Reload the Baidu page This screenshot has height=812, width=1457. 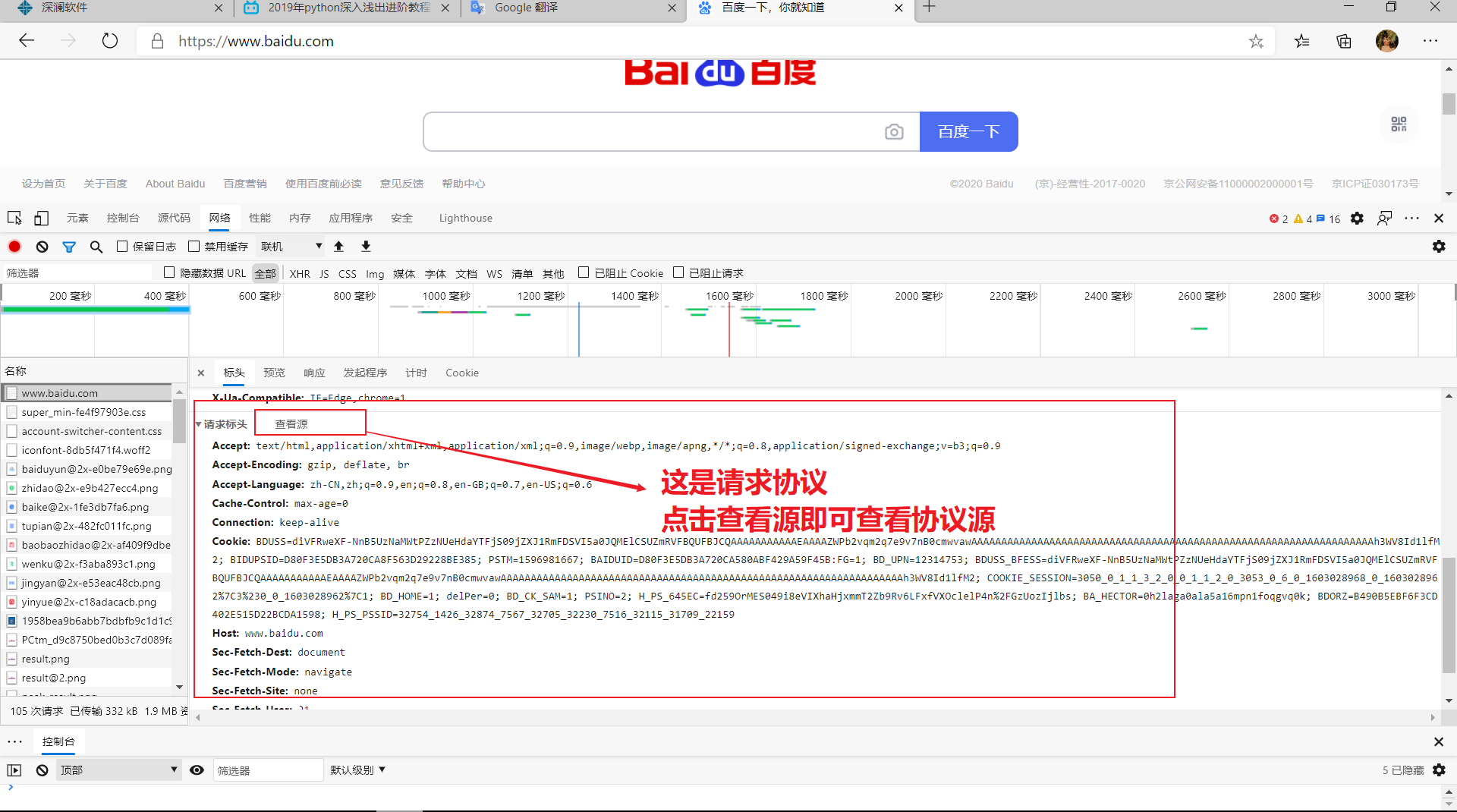(110, 41)
